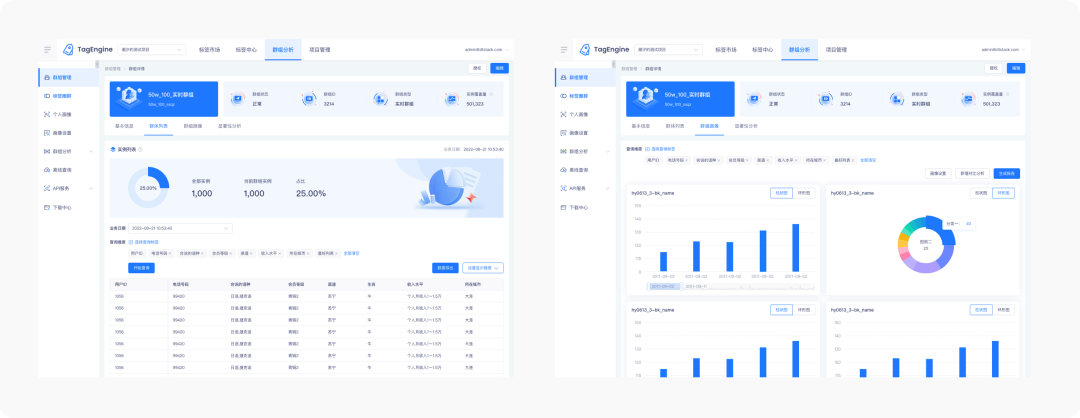Viewport: 1080px width, 418px height.
Task: Click the 群组管理 sidebar icon in left screen
Action: coord(46,78)
